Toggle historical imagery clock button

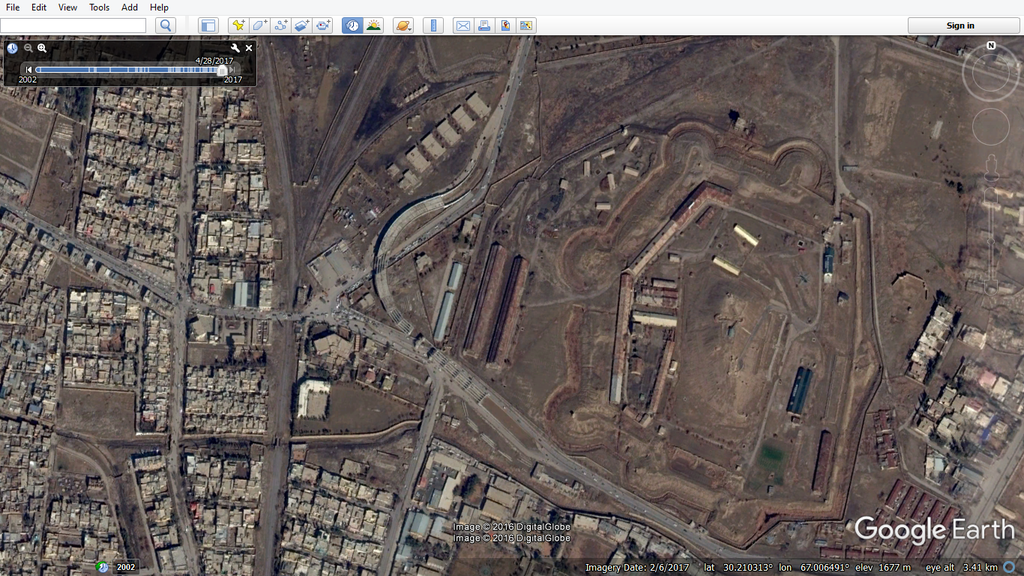pos(352,25)
